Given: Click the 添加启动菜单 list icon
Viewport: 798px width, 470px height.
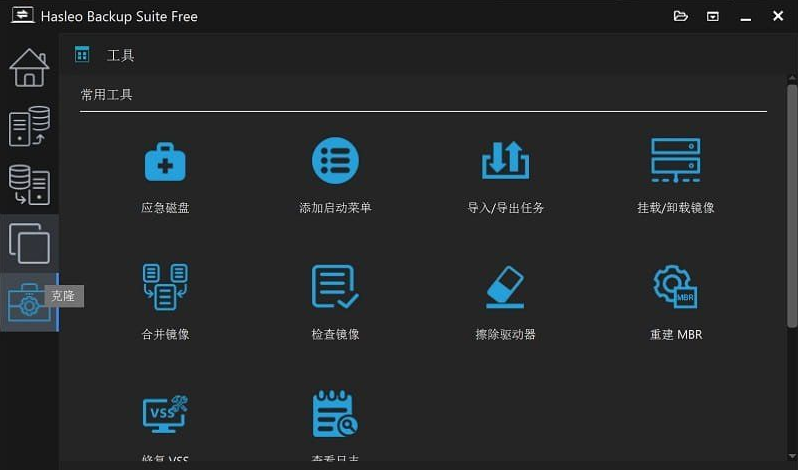Looking at the screenshot, I should pyautogui.click(x=335, y=161).
